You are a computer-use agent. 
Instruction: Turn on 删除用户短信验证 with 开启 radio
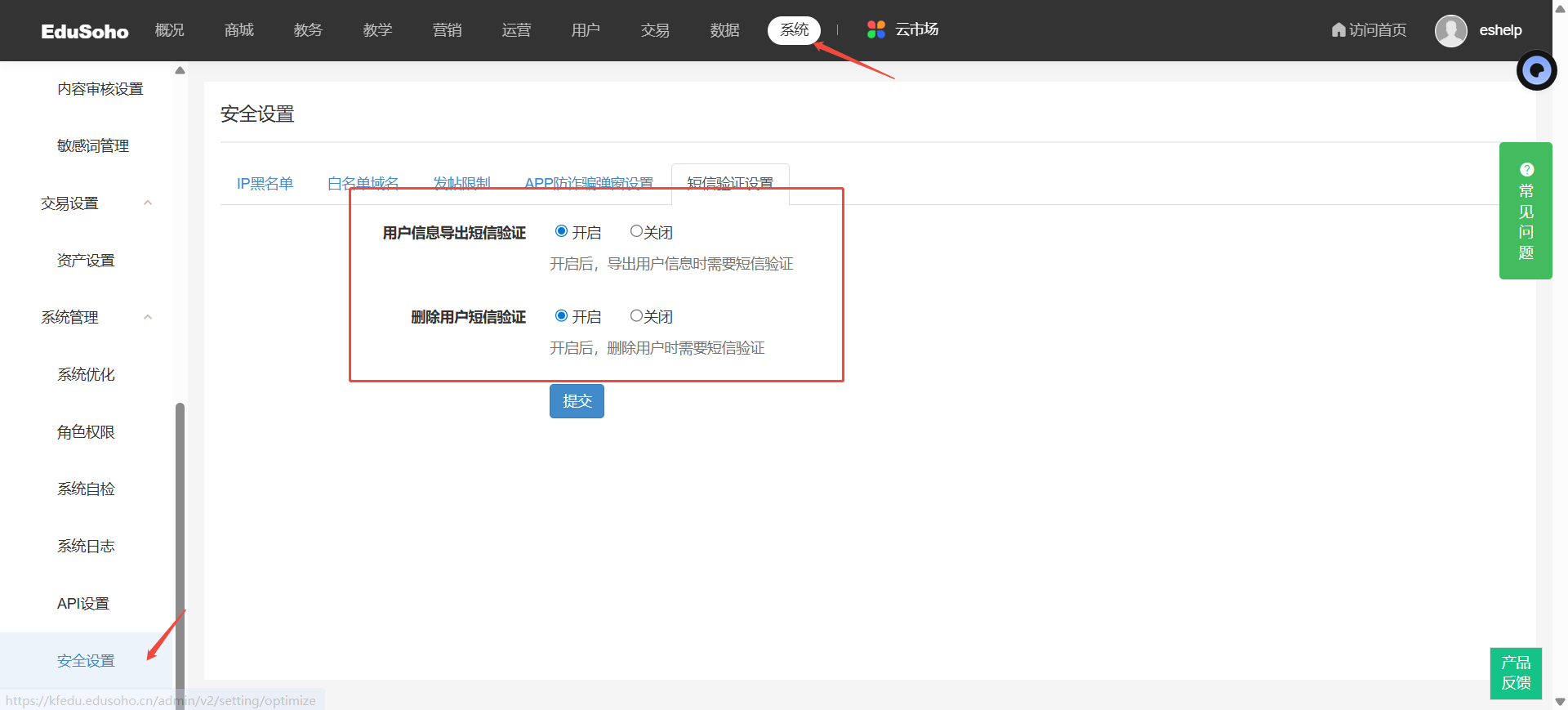[561, 315]
